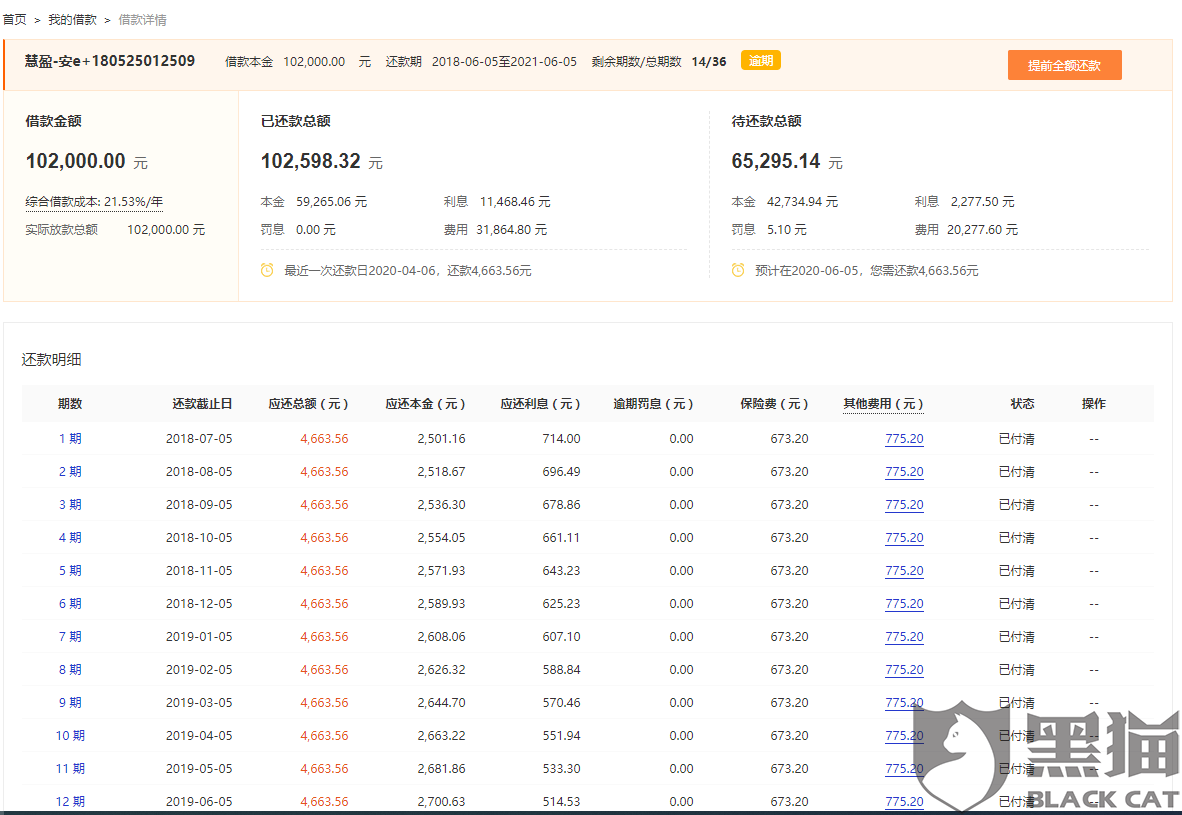Open the 1 期 installment link
This screenshot has height=815, width=1182.
pyautogui.click(x=70, y=439)
